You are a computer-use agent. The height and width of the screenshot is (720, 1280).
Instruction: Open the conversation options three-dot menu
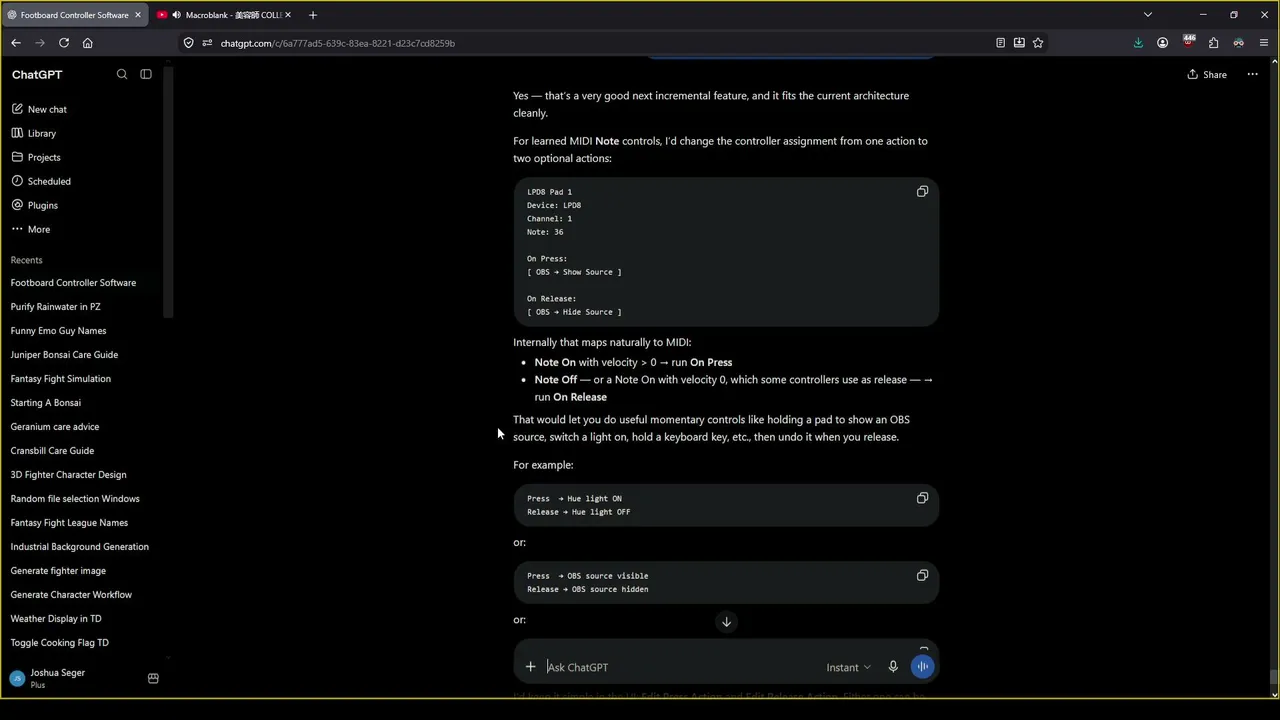click(1252, 74)
